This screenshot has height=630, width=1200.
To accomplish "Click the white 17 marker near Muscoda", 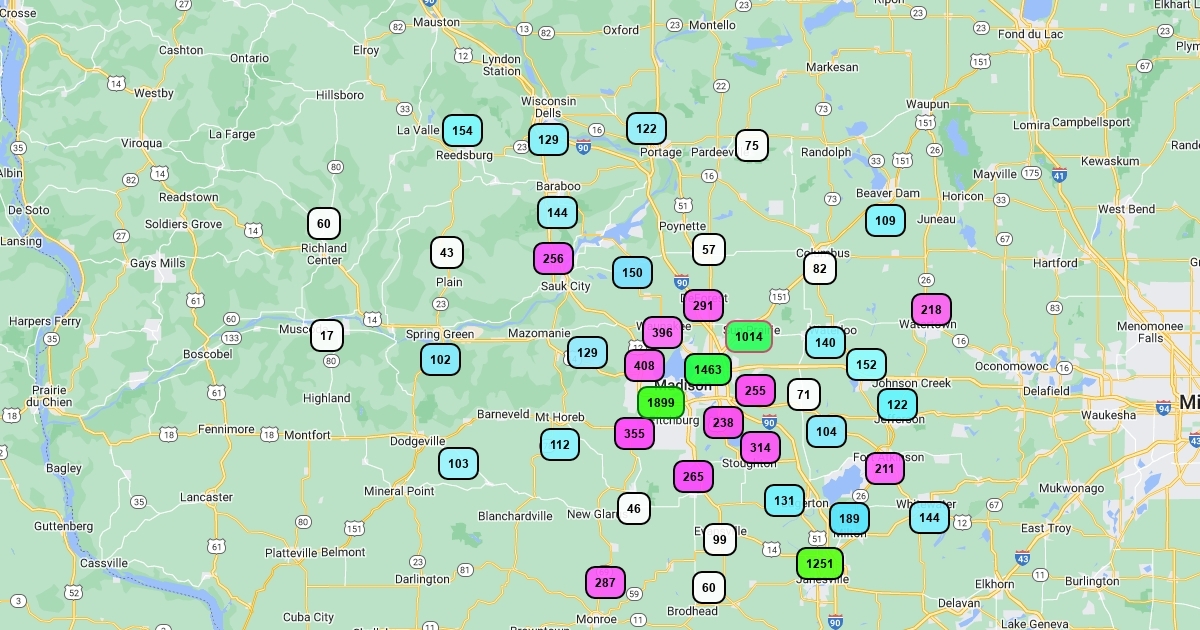I will coord(326,335).
